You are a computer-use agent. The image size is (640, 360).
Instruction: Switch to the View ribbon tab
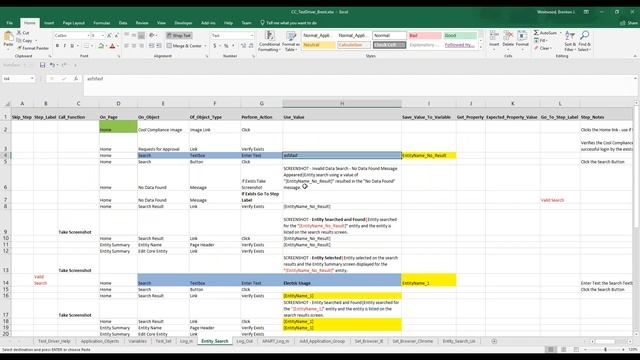pyautogui.click(x=161, y=23)
